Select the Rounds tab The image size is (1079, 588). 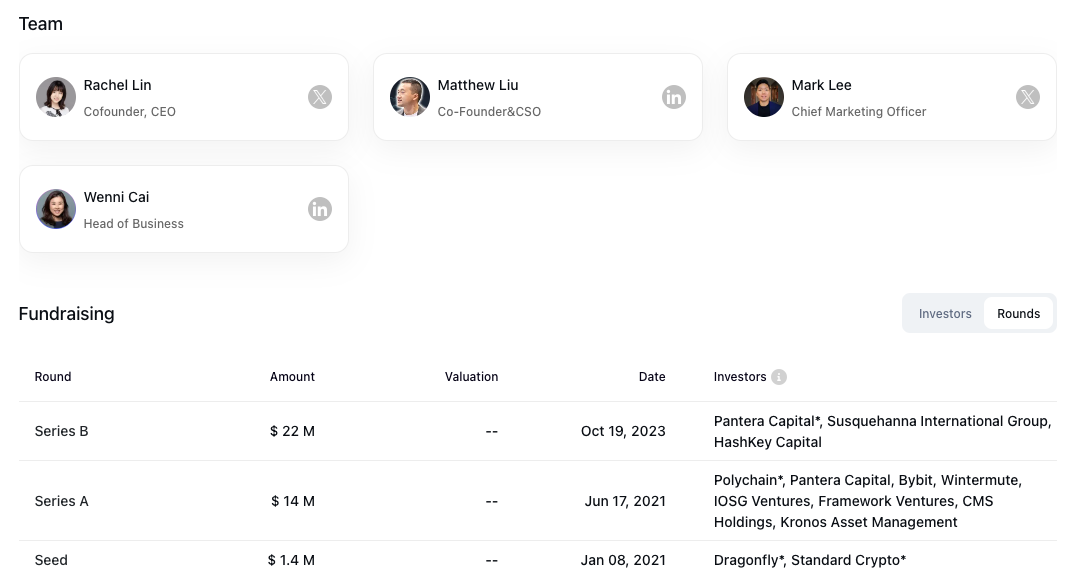click(x=1018, y=314)
